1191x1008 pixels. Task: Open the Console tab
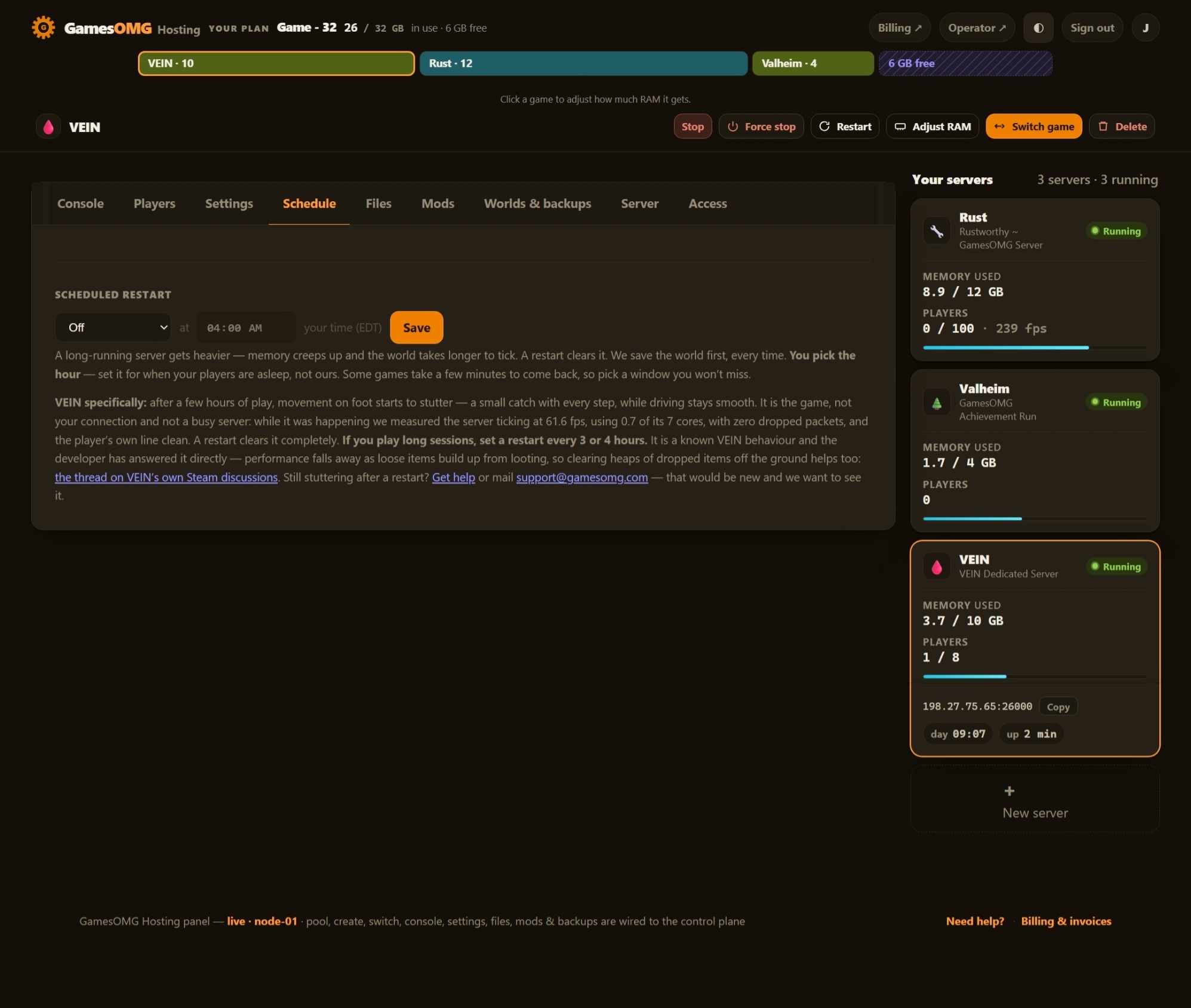click(81, 204)
